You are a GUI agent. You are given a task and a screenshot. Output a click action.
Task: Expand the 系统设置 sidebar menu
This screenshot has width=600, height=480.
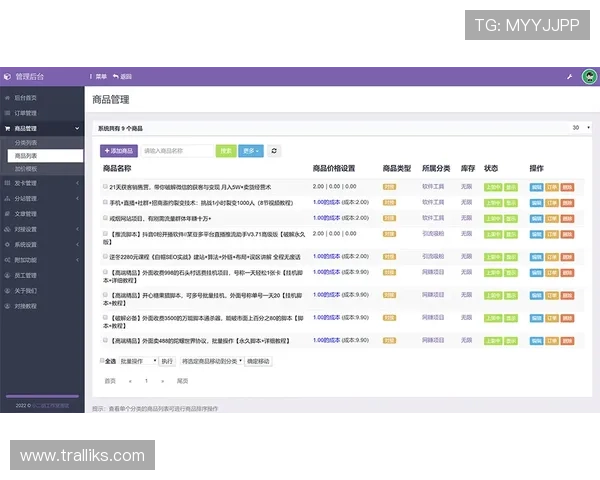click(x=40, y=244)
